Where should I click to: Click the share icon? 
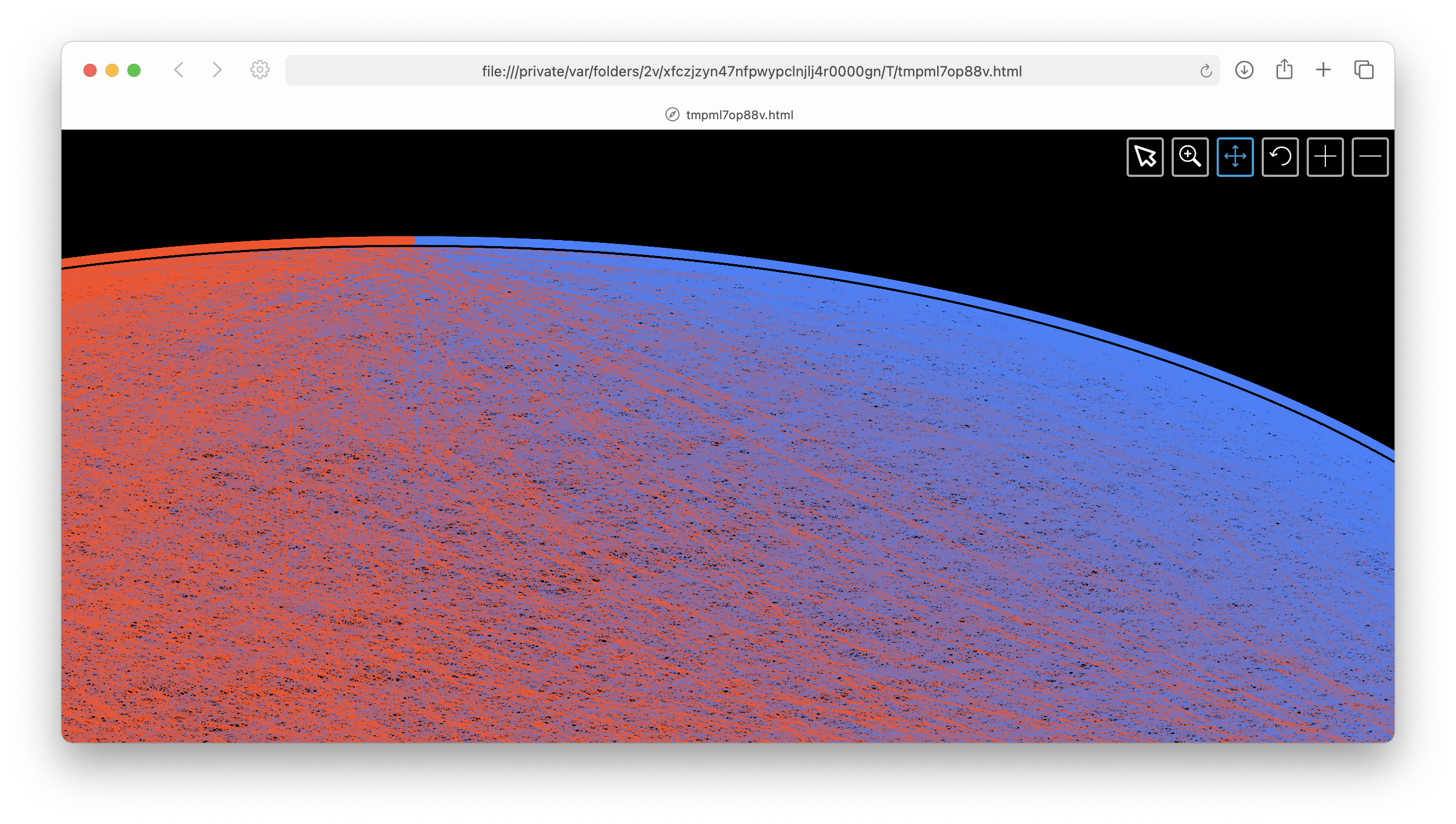(x=1284, y=70)
